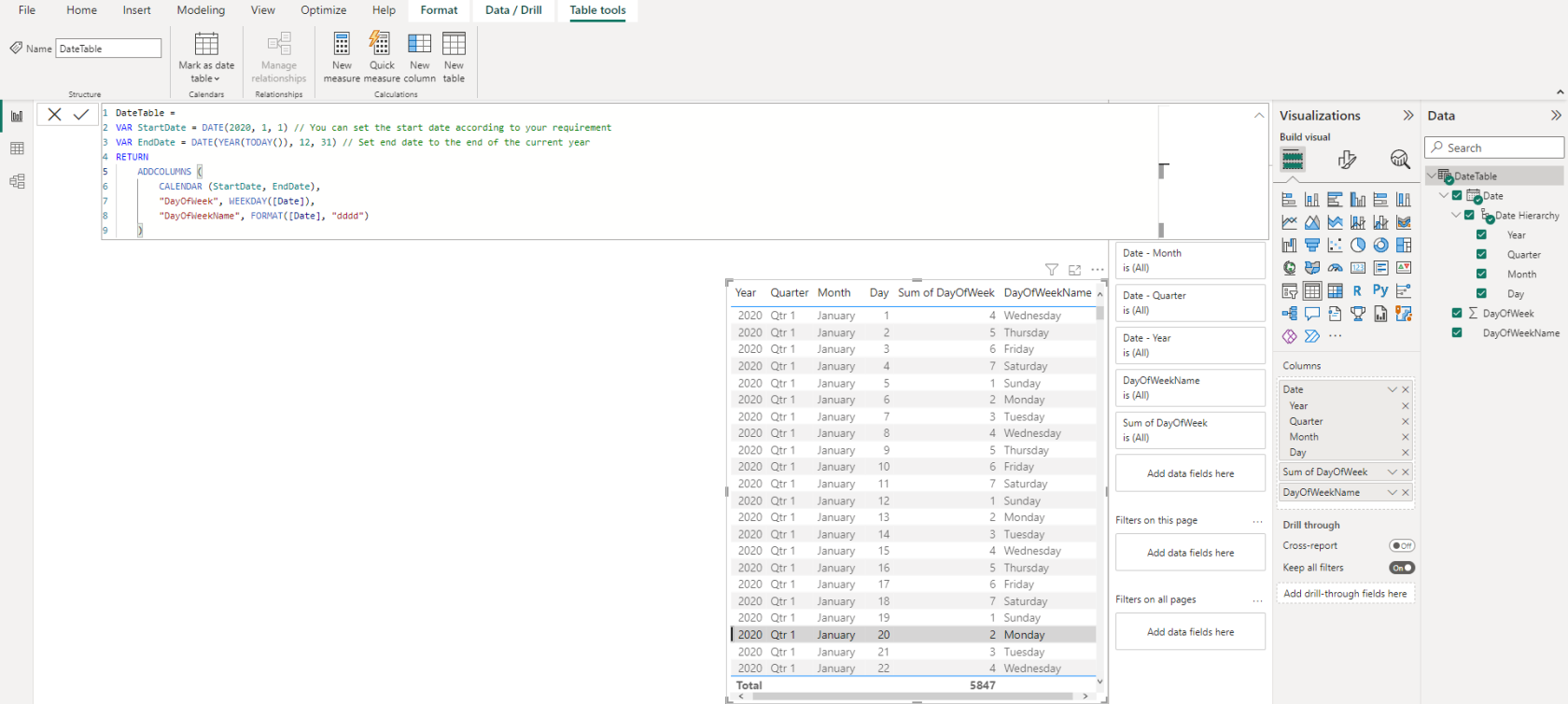Select the Matrix visualization icon
The image size is (1568, 704).
point(1335,290)
